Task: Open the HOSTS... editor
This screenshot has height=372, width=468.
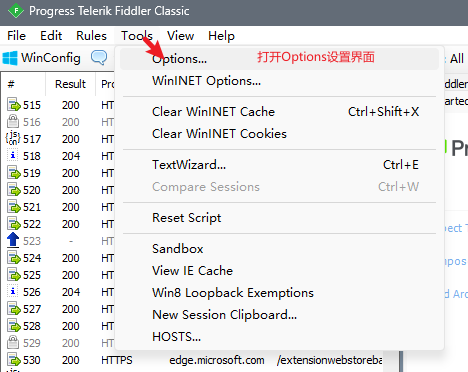Action: coord(279,337)
